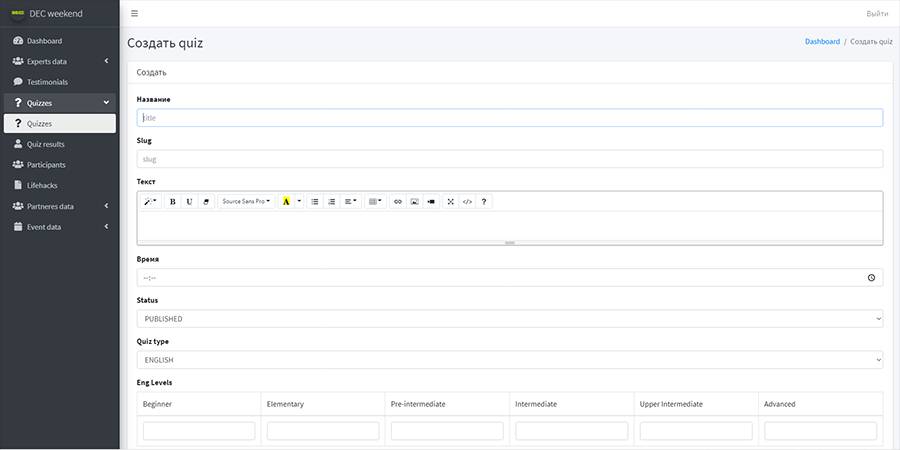Open the Status dropdown showing PUBLISHED
This screenshot has width=900, height=450.
pyautogui.click(x=509, y=319)
